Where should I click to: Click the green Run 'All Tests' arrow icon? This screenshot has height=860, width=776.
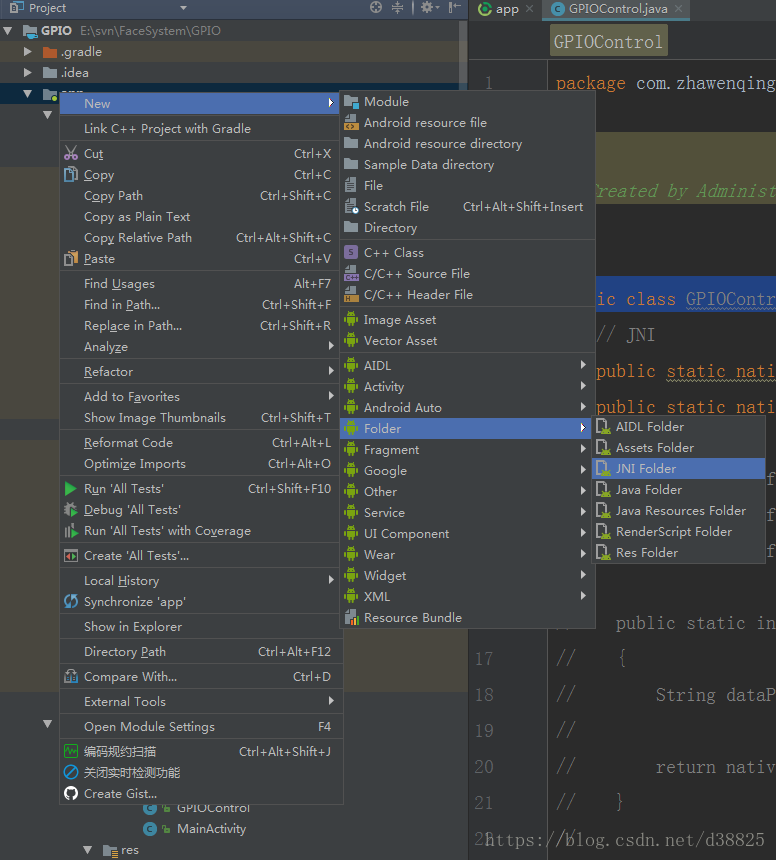(71, 488)
